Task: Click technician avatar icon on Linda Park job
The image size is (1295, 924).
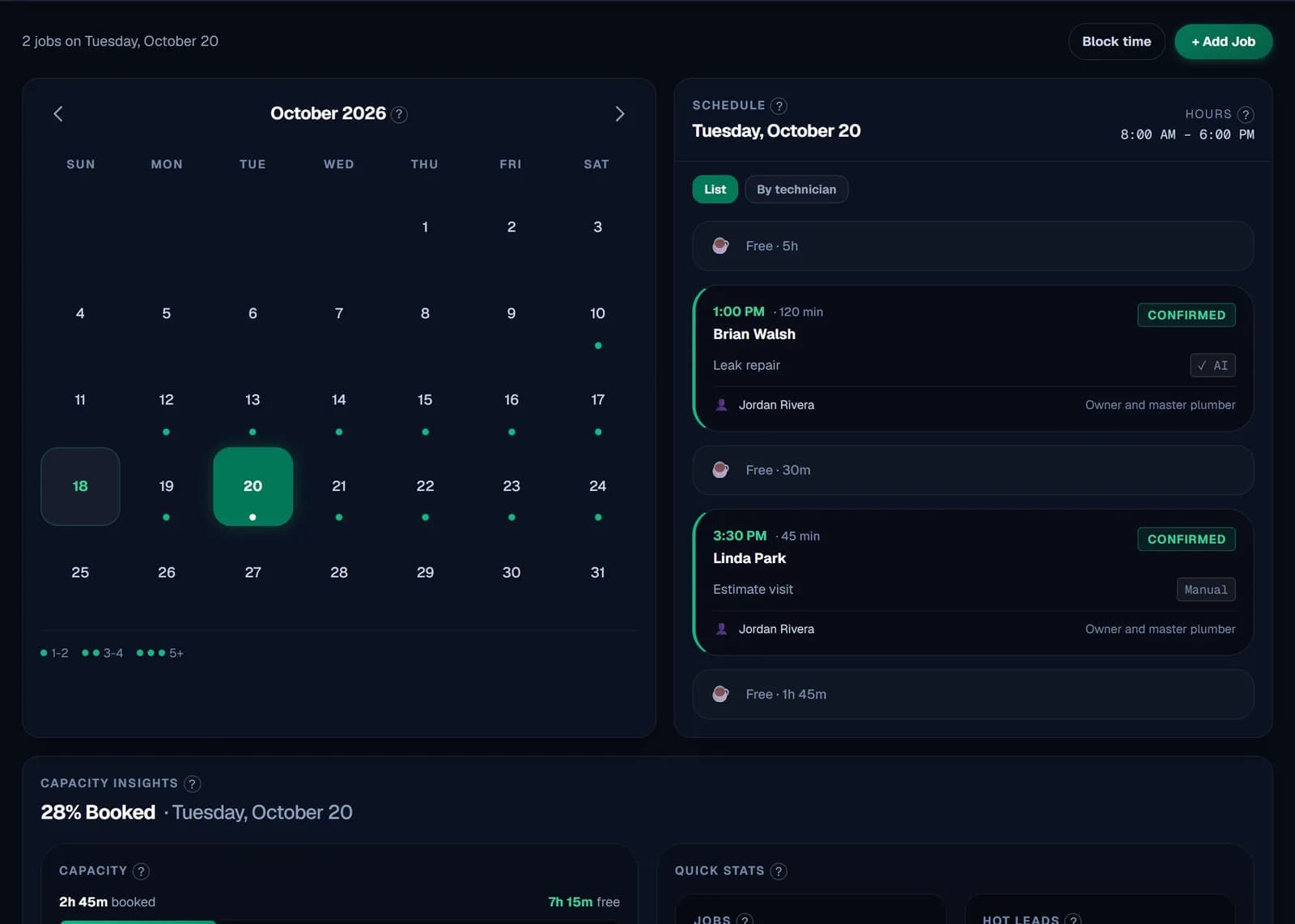Action: [721, 629]
